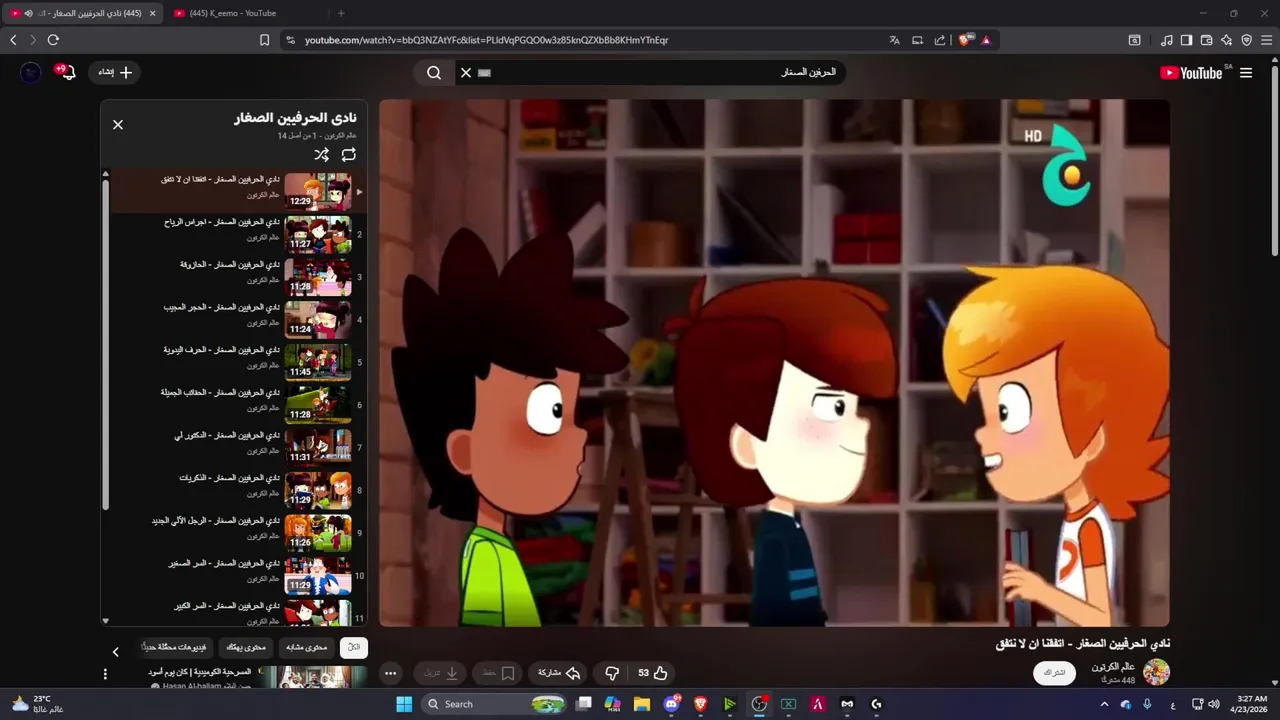This screenshot has width=1280, height=720.
Task: Go to YouTube home via logo
Action: 1191,73
